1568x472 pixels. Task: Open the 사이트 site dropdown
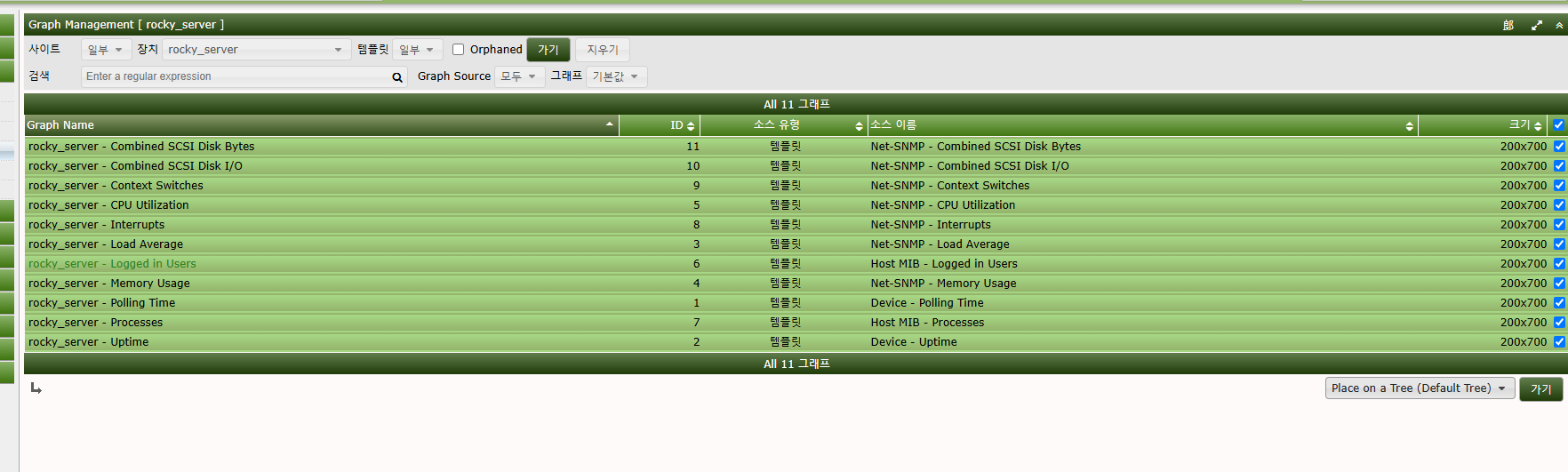tap(106, 50)
